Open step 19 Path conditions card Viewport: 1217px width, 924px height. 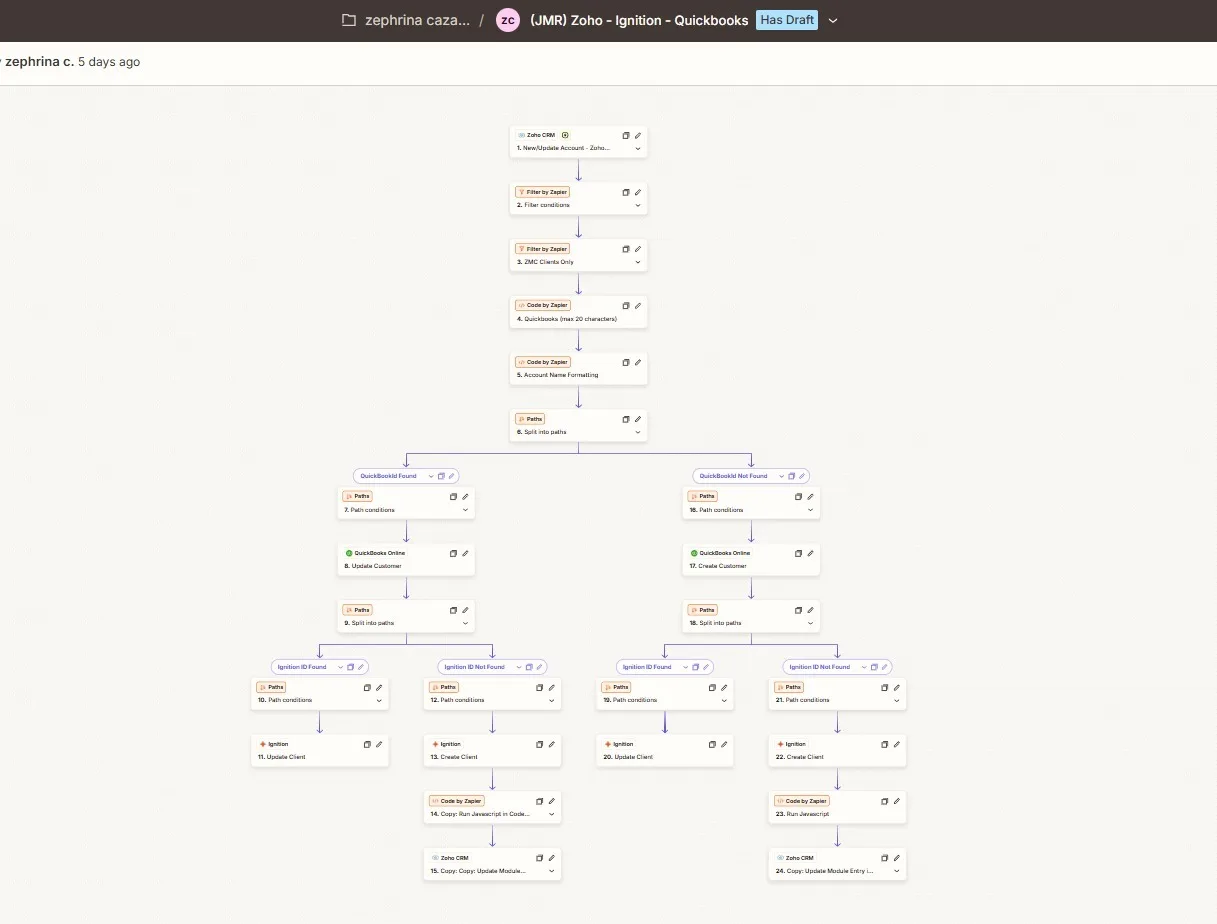(664, 693)
